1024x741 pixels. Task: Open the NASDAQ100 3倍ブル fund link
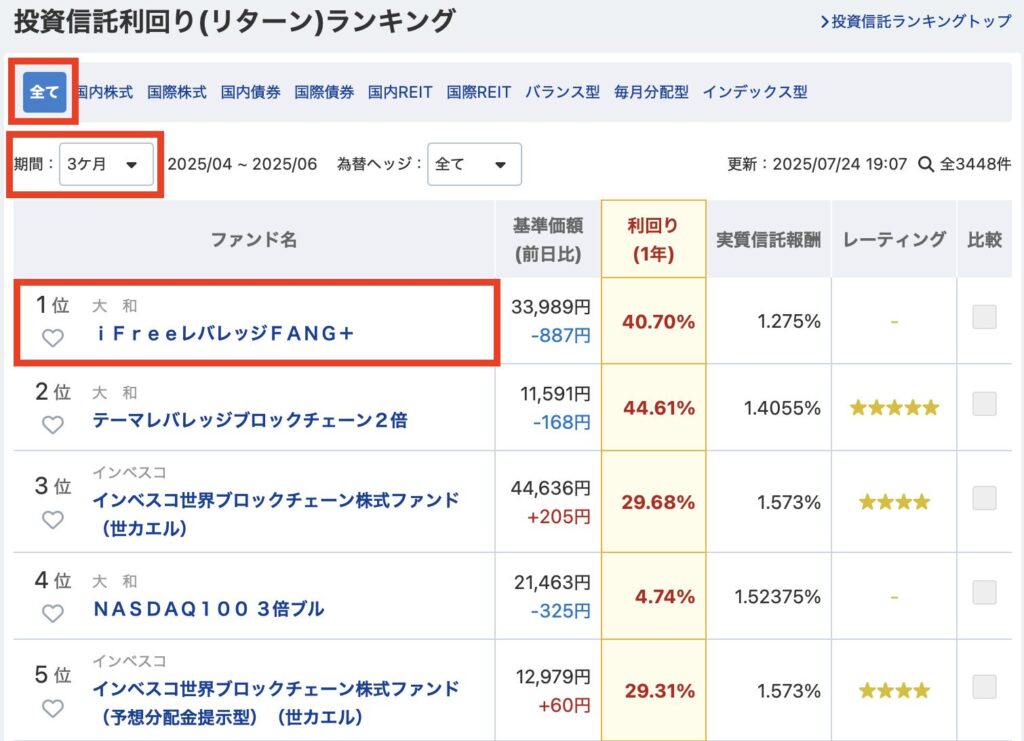coord(209,609)
